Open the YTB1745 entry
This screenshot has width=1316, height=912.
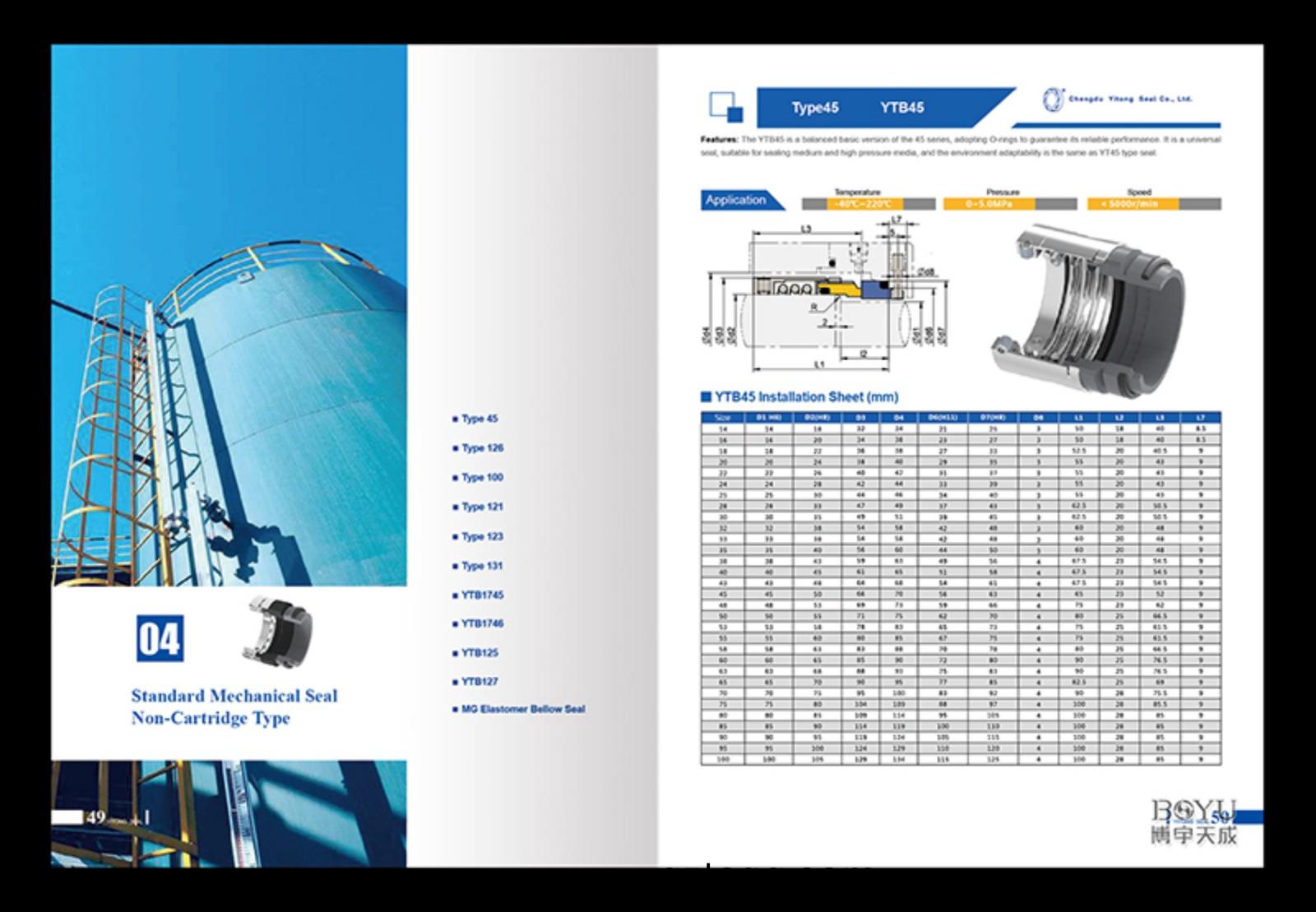point(481,595)
